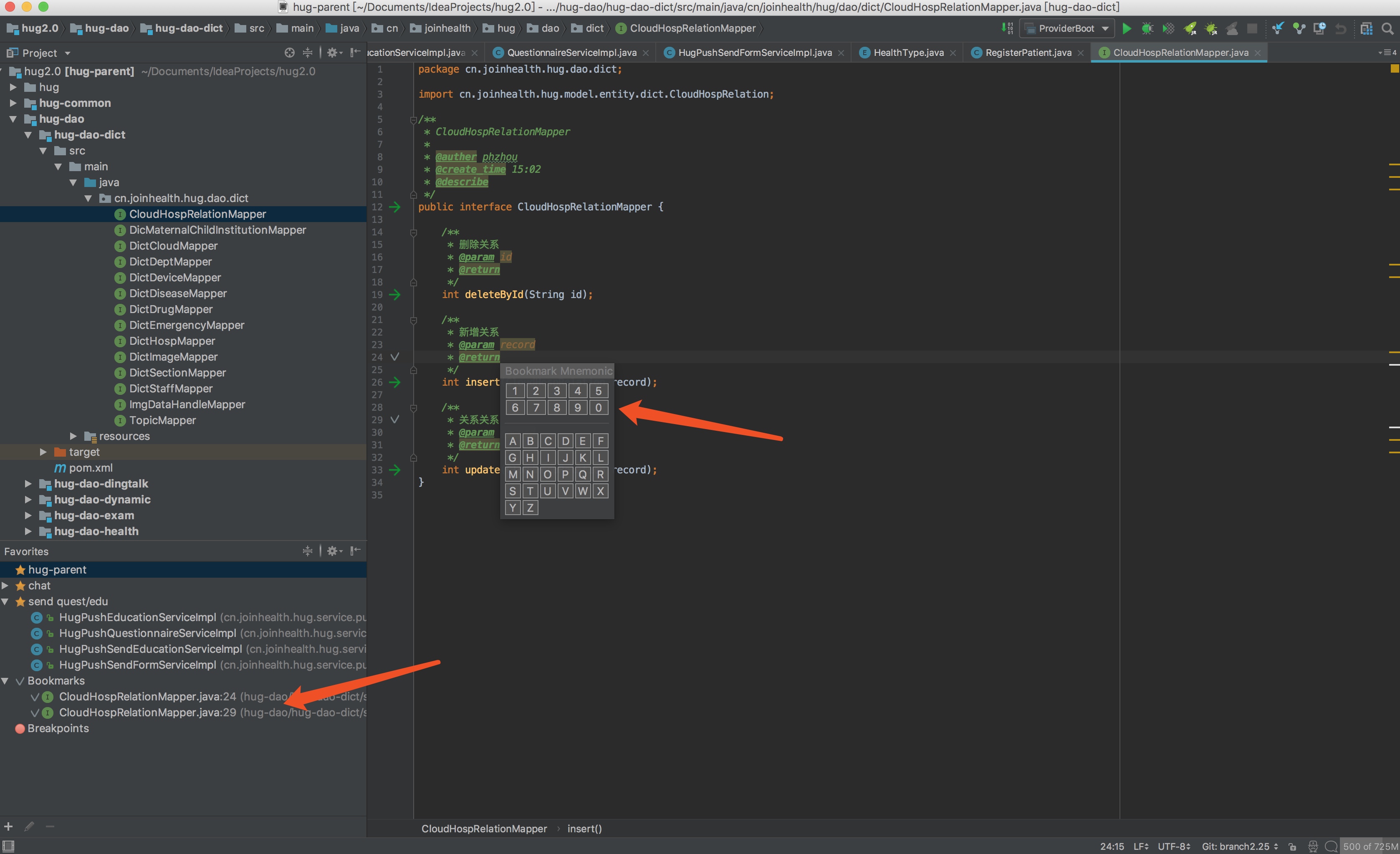The image size is (1400, 854).
Task: Click the read-only lock icon in status bar
Action: (x=1292, y=846)
